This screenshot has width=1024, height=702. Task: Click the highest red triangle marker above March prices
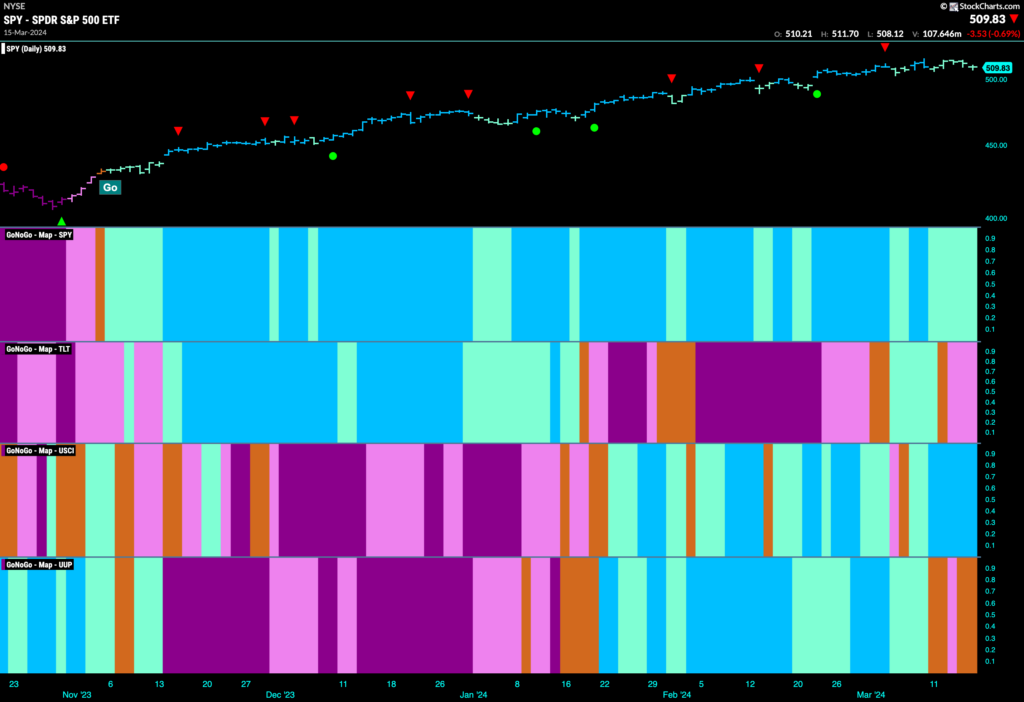[885, 47]
